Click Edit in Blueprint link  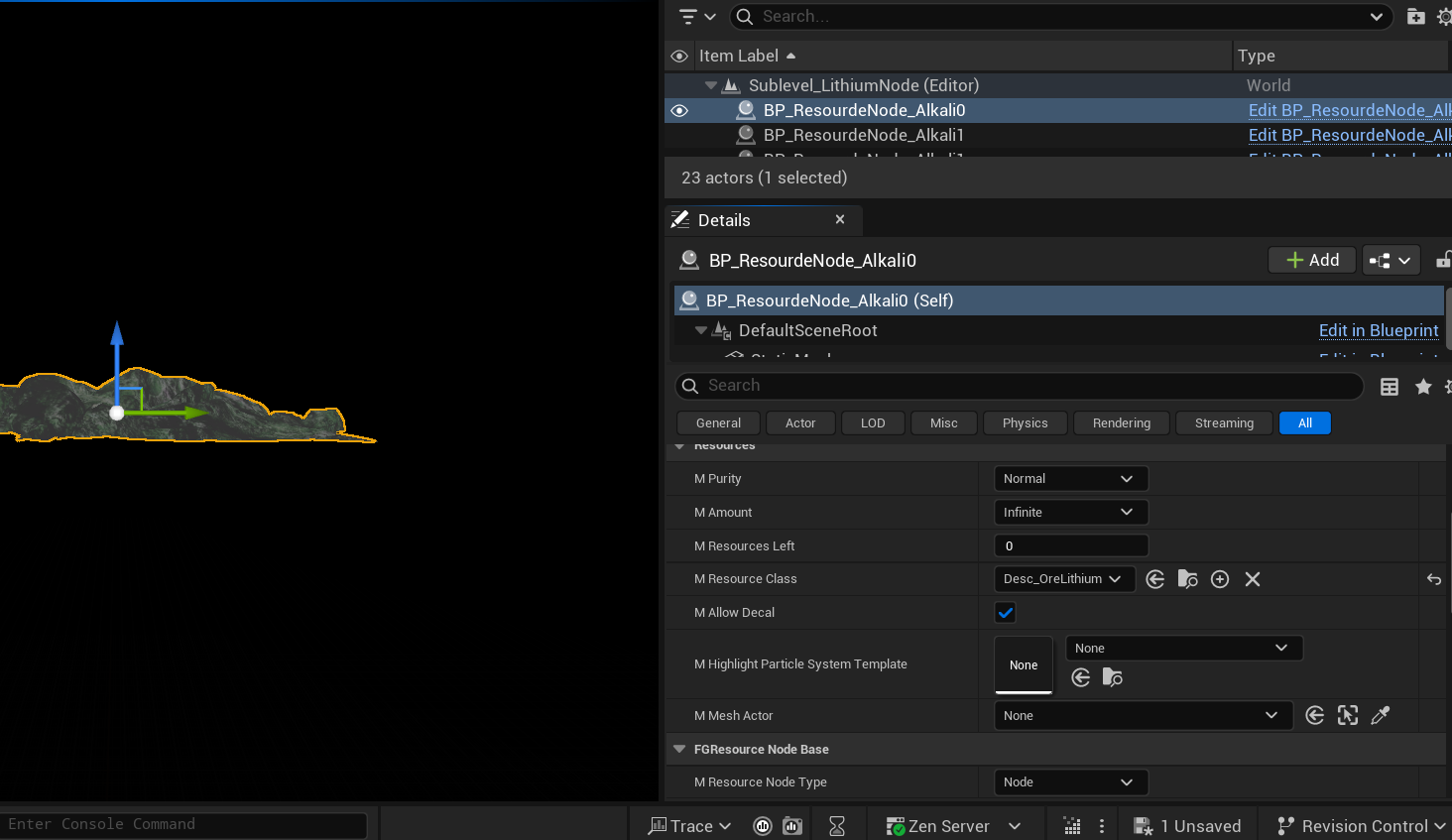(x=1379, y=330)
